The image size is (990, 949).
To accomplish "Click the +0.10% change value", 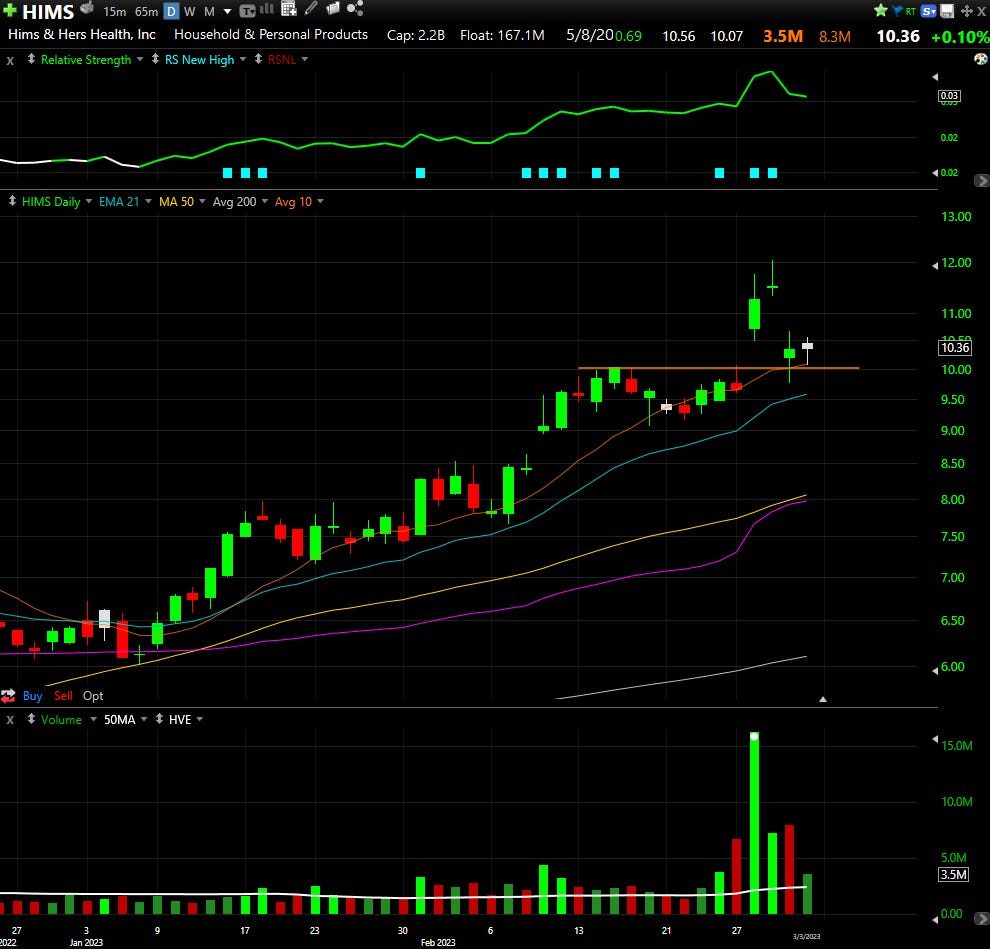I will pos(960,37).
